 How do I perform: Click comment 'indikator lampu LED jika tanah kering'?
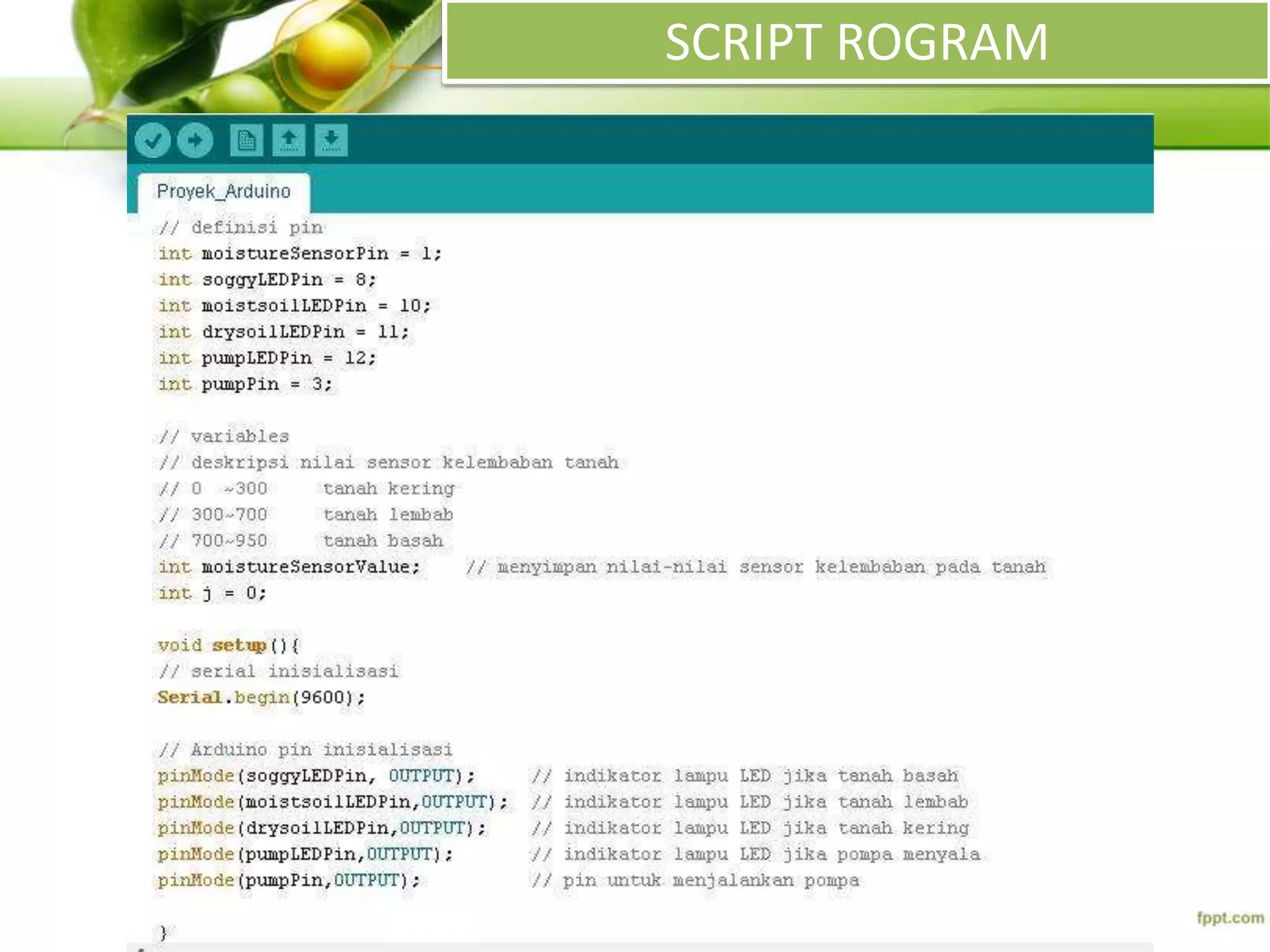(766, 827)
